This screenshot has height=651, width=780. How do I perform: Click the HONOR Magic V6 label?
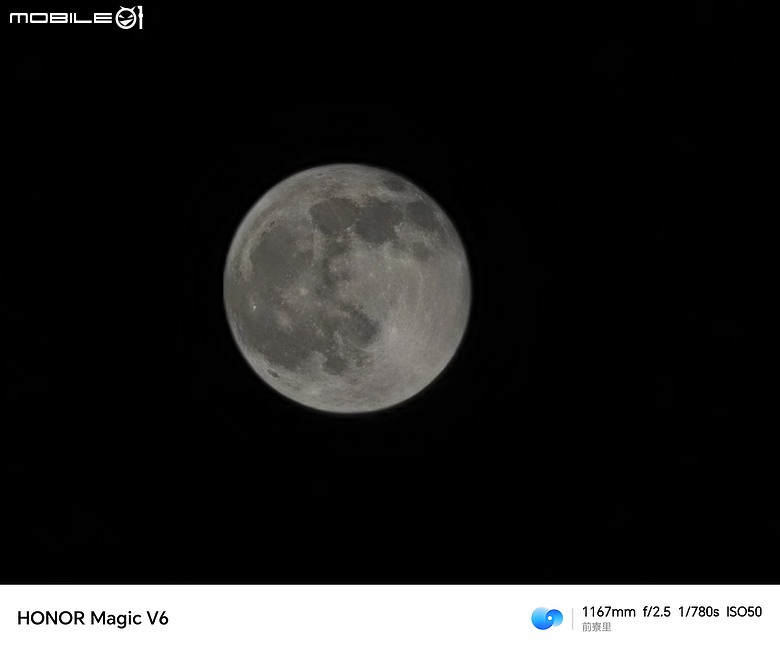(x=93, y=618)
